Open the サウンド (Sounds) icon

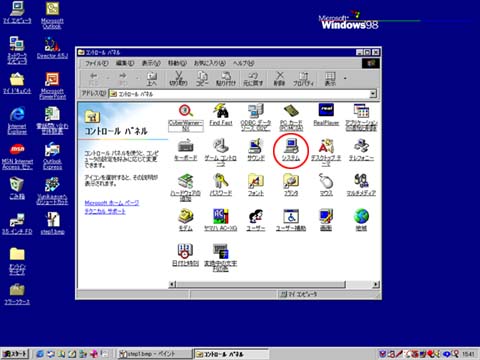pos(256,150)
